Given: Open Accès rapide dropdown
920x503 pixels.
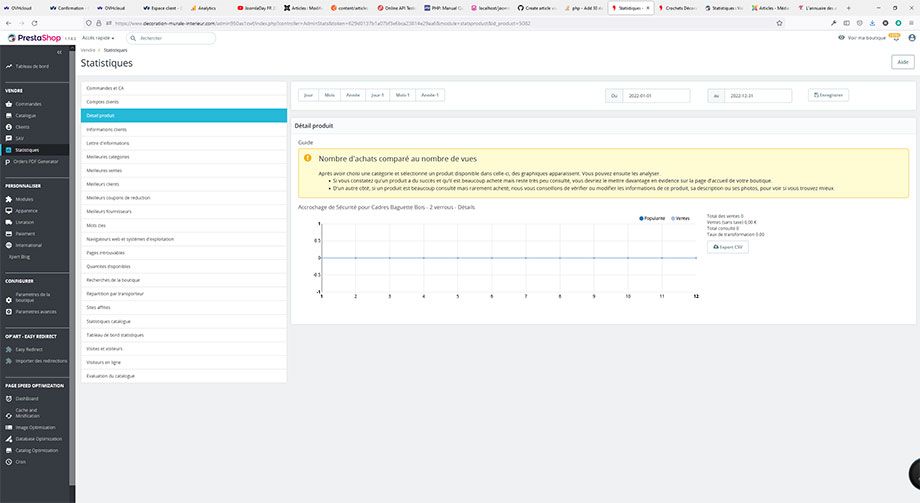Looking at the screenshot, I should (98, 38).
